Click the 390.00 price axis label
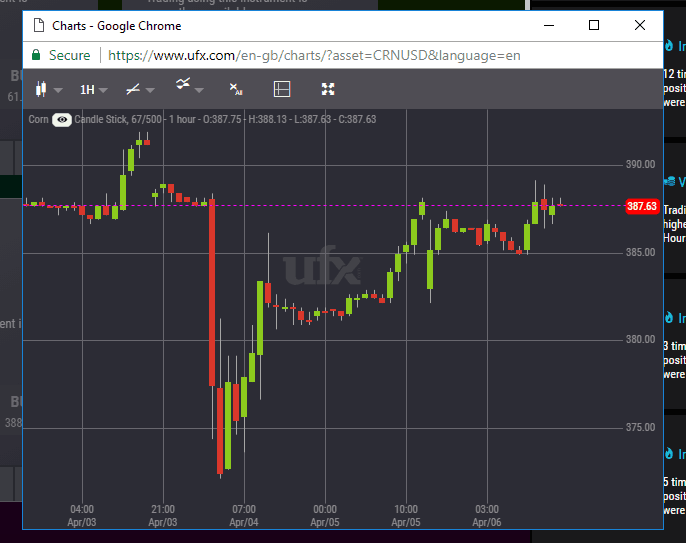The height and width of the screenshot is (543, 686). coord(640,165)
